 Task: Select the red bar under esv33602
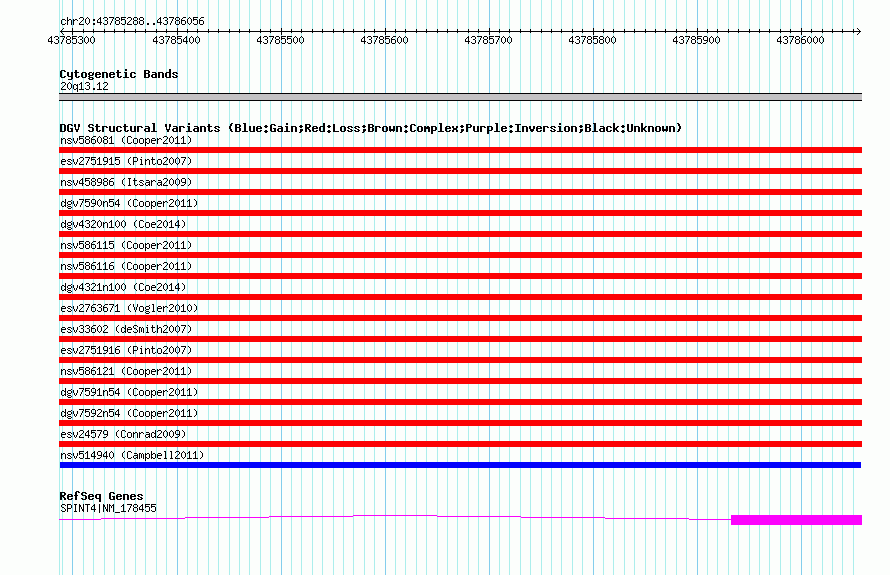coord(460,339)
